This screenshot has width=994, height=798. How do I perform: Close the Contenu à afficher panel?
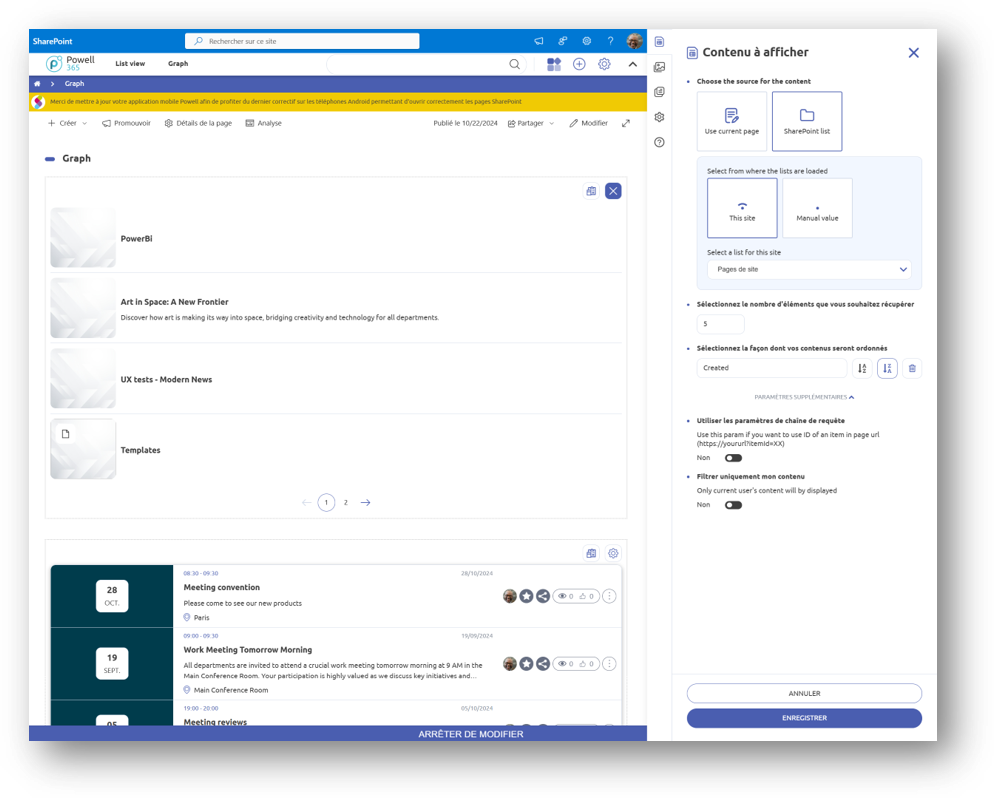913,53
